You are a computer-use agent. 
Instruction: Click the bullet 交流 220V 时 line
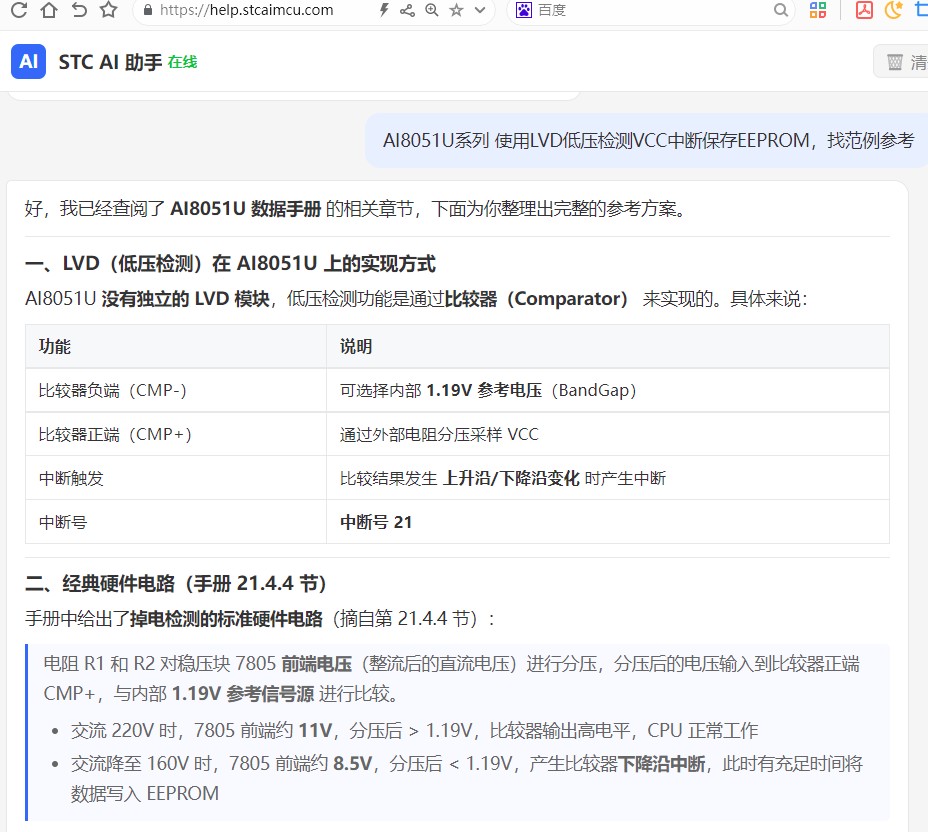coord(414,731)
